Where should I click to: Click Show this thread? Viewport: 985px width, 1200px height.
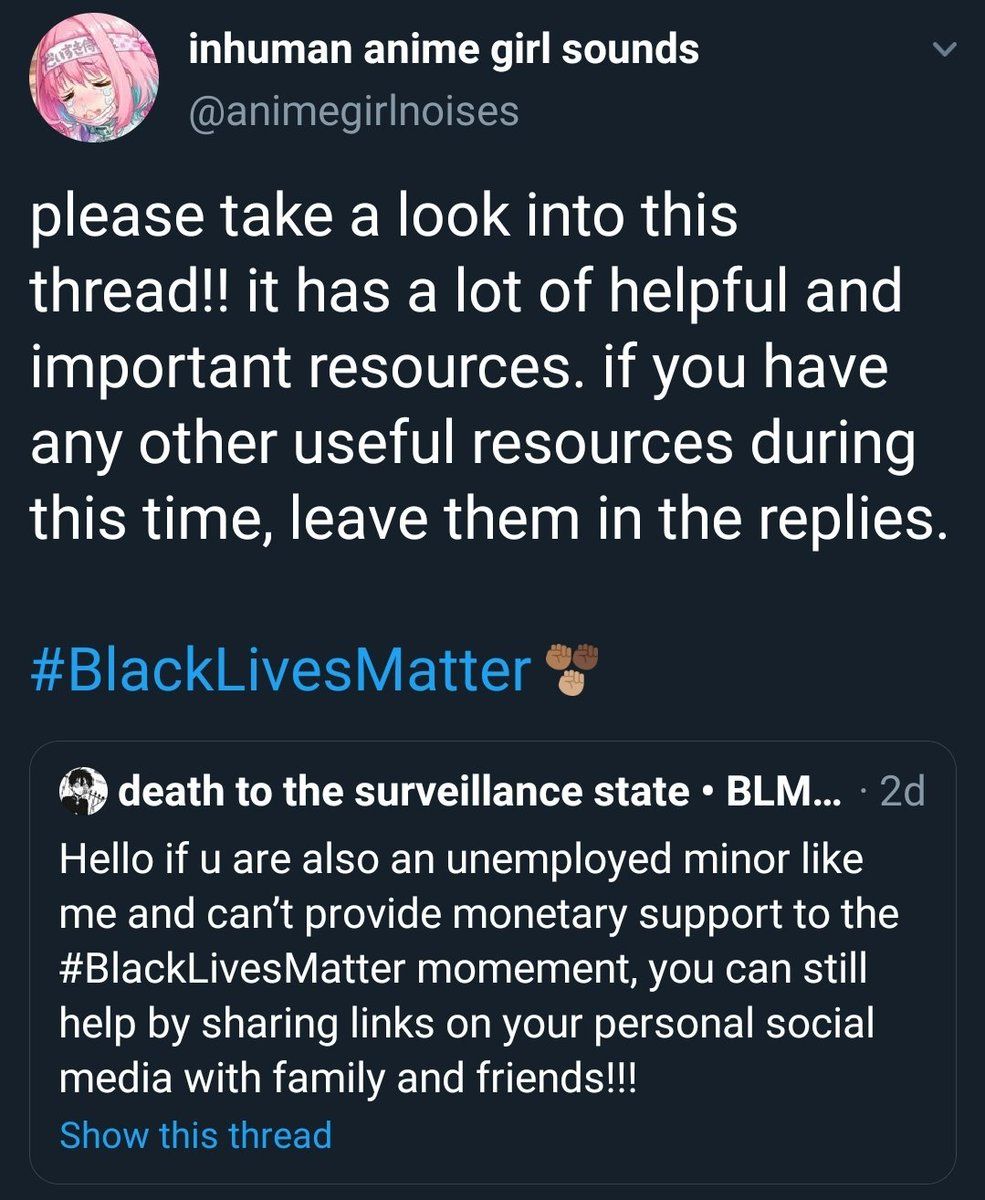coord(196,1136)
